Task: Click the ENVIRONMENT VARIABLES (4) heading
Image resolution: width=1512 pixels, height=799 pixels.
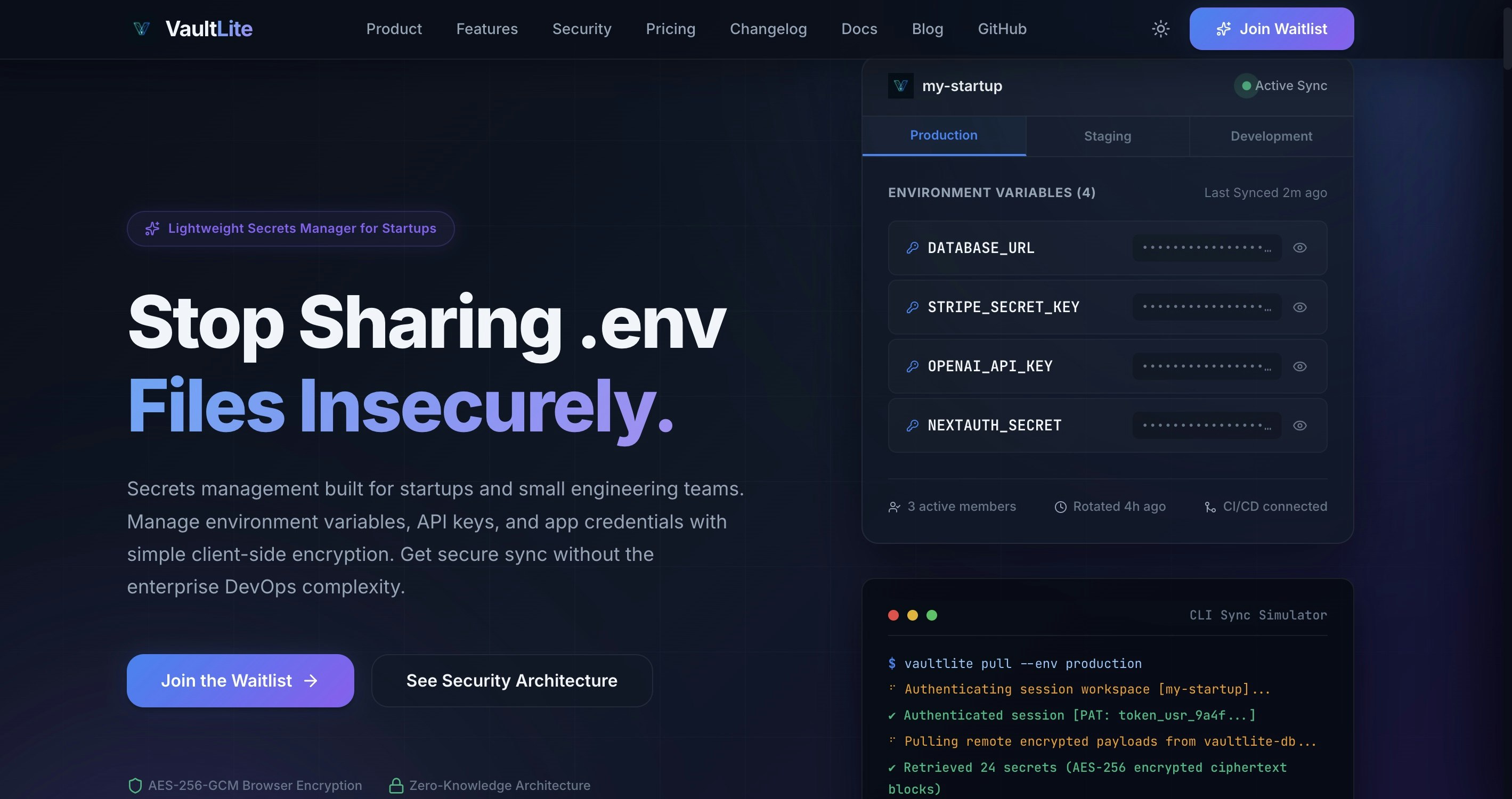Action: click(991, 192)
